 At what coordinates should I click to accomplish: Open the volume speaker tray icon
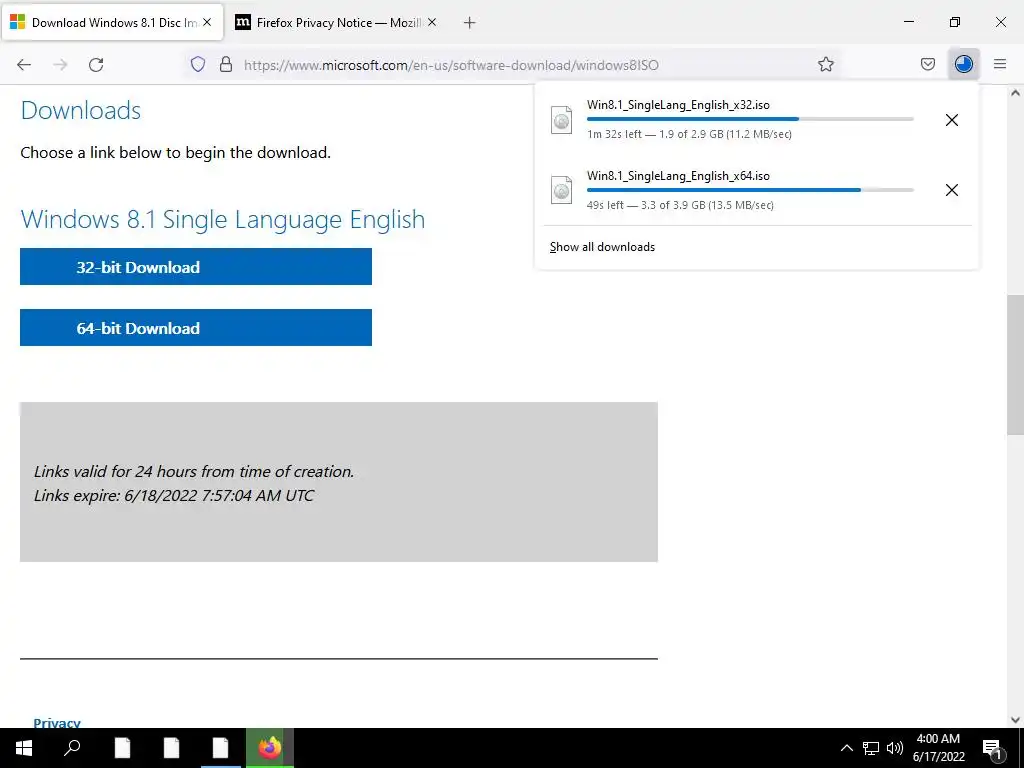click(895, 748)
